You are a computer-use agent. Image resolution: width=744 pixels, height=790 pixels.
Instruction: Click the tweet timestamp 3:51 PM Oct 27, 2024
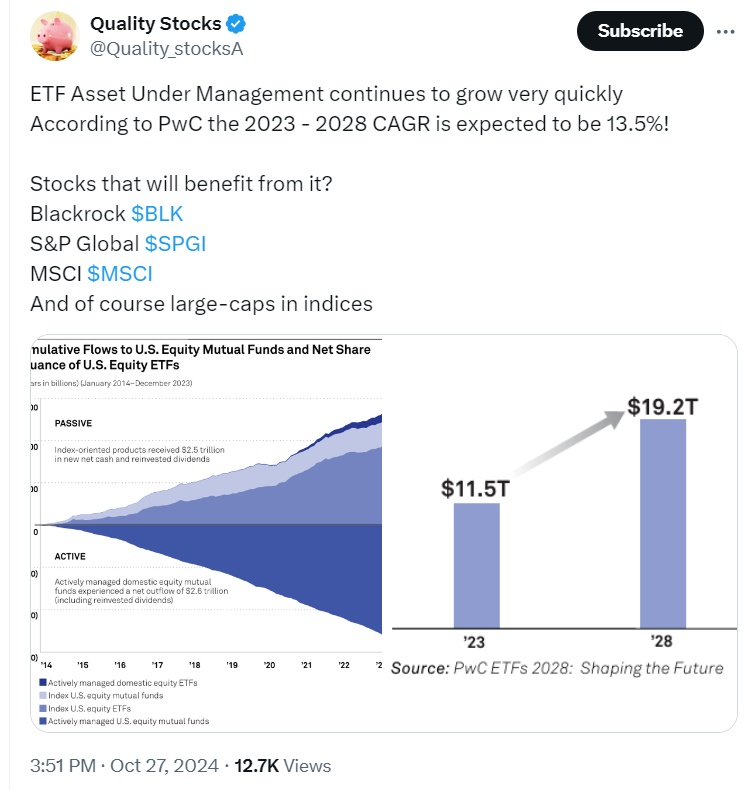(x=124, y=766)
